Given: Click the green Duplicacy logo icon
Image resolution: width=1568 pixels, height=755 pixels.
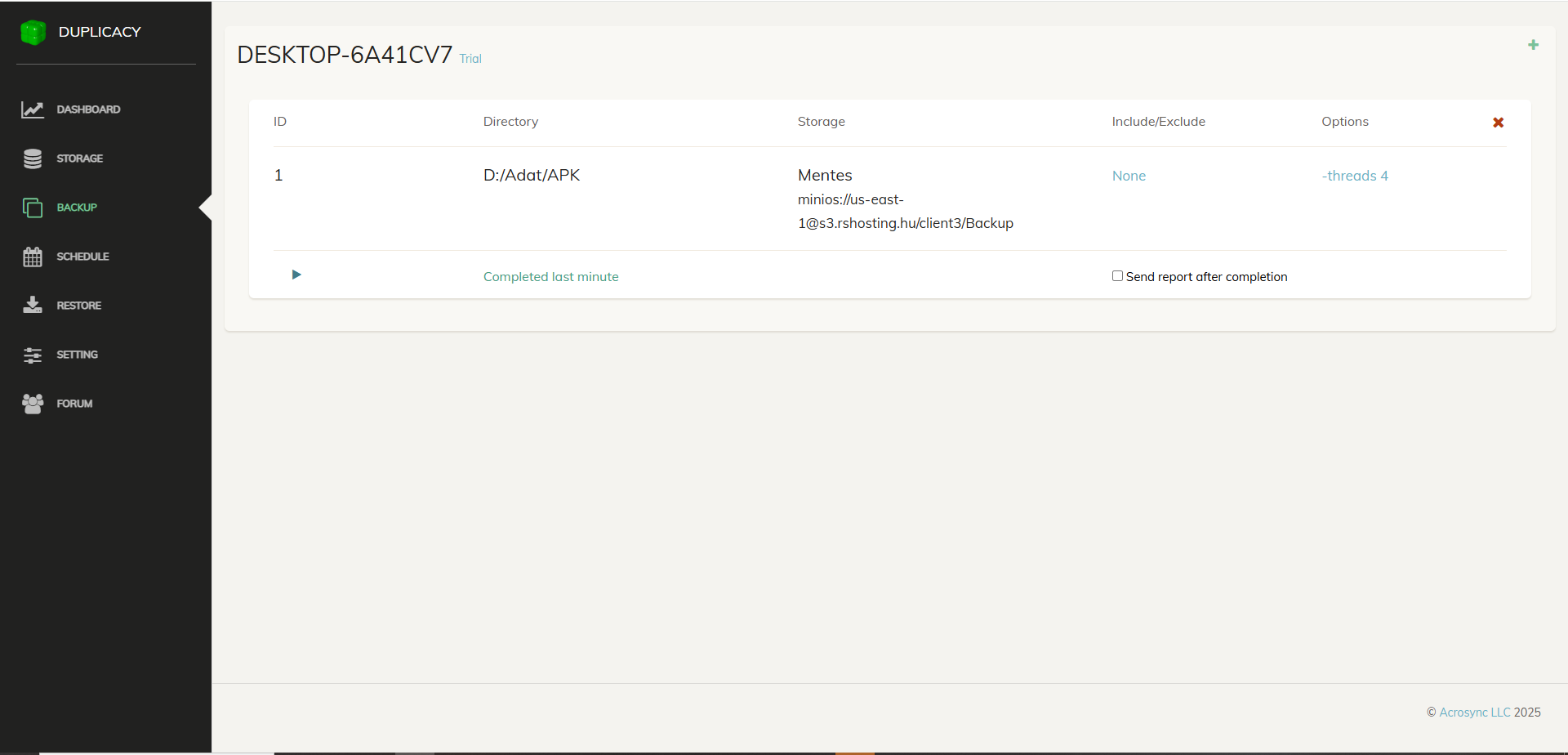Looking at the screenshot, I should pyautogui.click(x=33, y=33).
